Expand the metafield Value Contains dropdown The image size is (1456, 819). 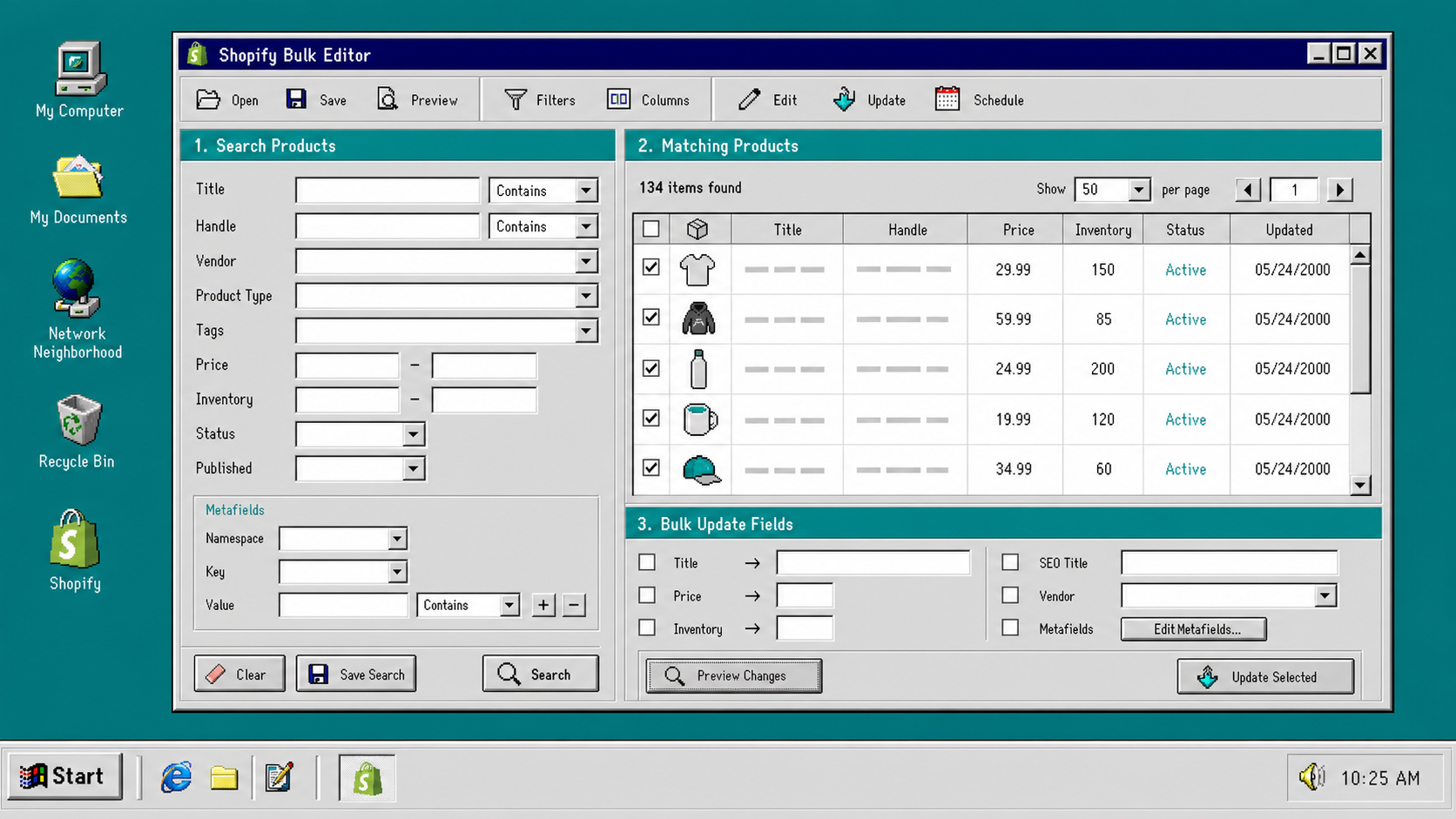(x=468, y=605)
